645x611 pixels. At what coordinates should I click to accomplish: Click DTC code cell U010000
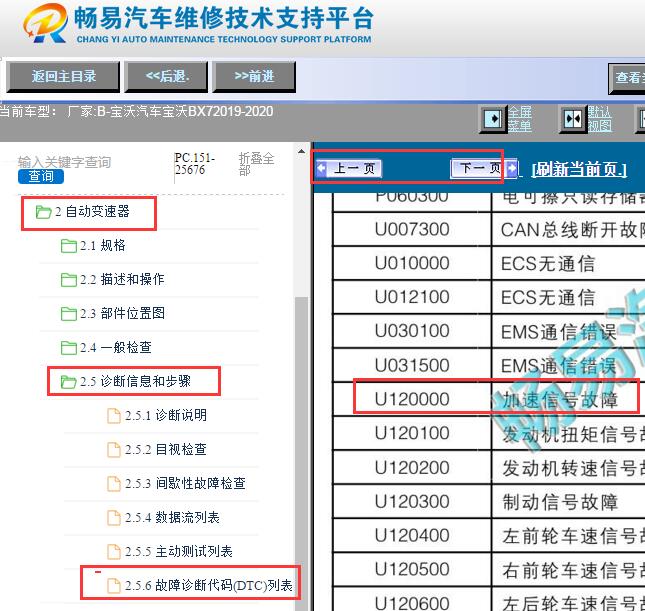click(412, 263)
